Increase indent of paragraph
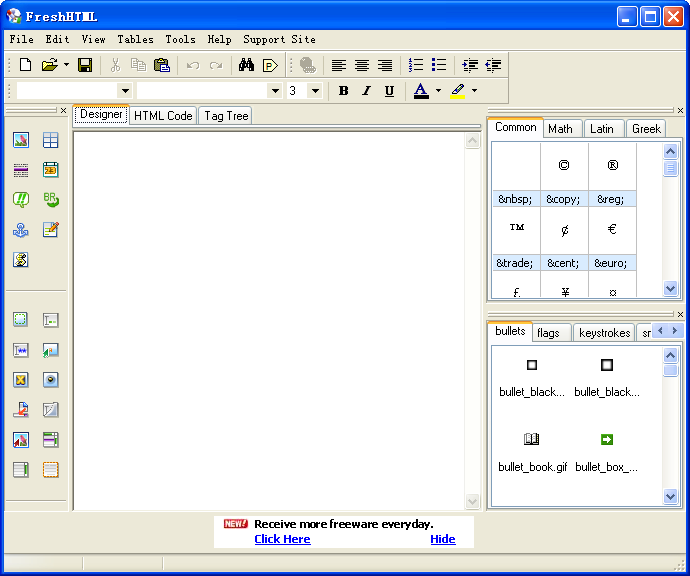 470,65
